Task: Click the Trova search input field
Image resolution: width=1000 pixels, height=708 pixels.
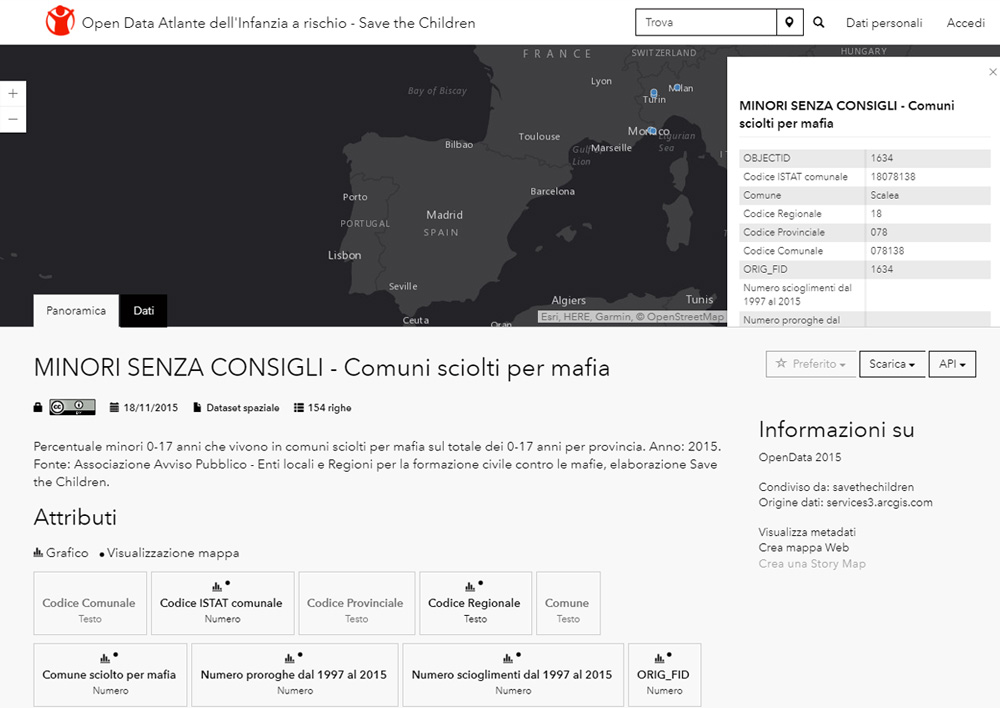Action: pyautogui.click(x=706, y=22)
